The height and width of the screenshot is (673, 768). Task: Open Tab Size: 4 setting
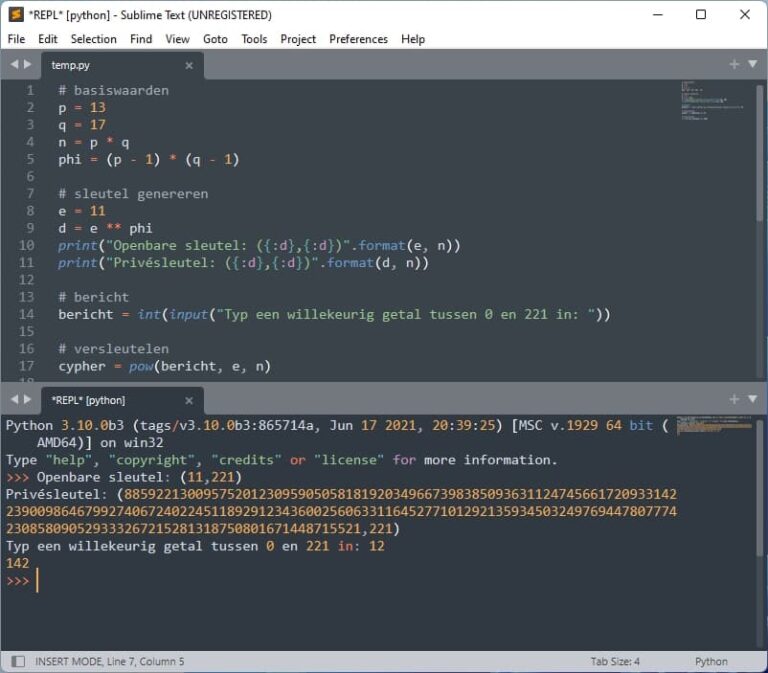pyautogui.click(x=615, y=661)
